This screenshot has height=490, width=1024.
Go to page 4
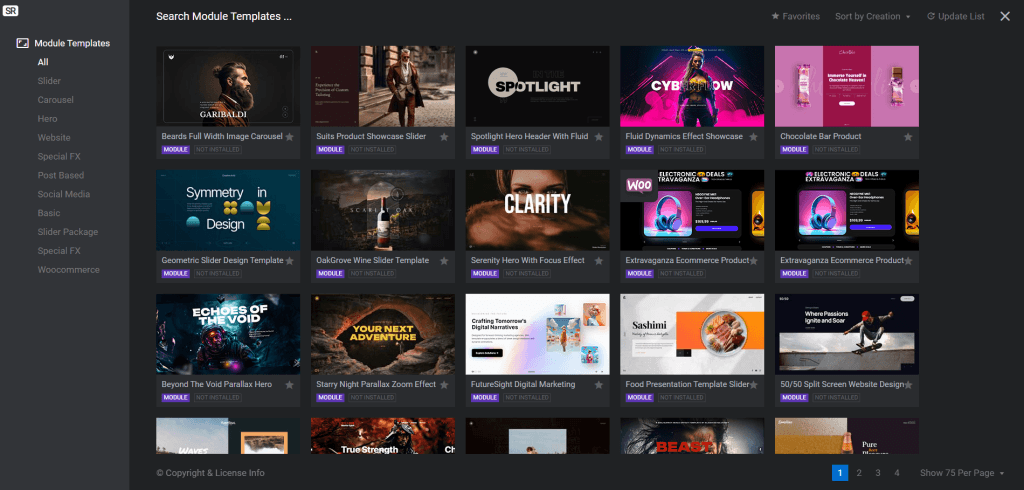point(897,473)
